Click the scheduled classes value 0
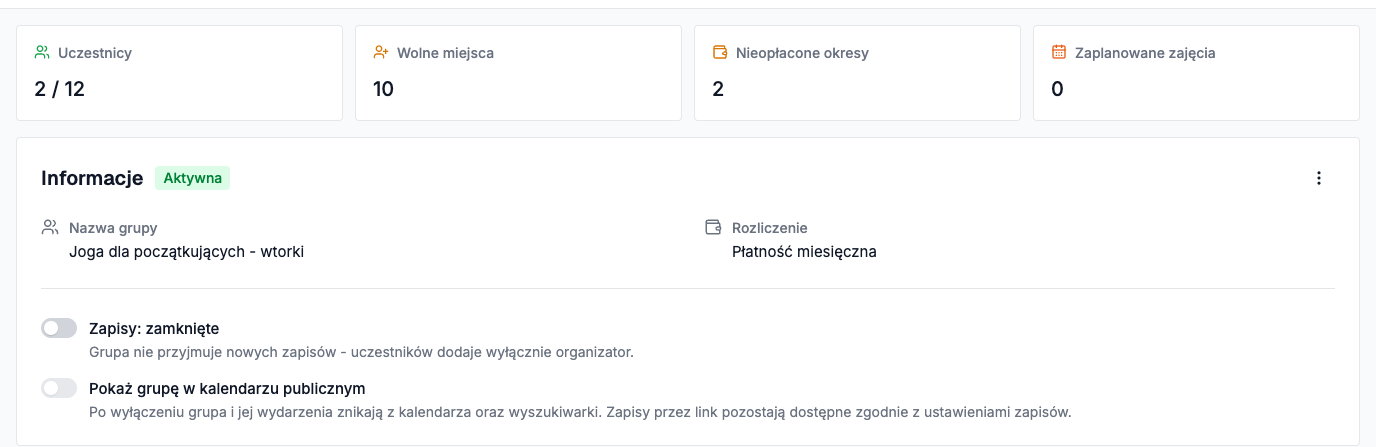This screenshot has width=1376, height=447. pyautogui.click(x=1057, y=89)
